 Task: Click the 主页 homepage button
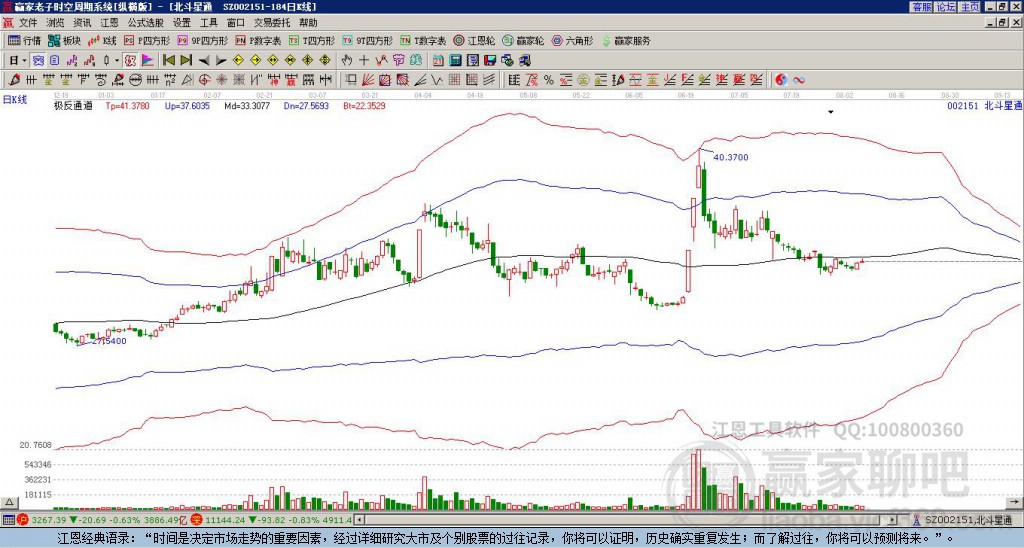tap(969, 7)
